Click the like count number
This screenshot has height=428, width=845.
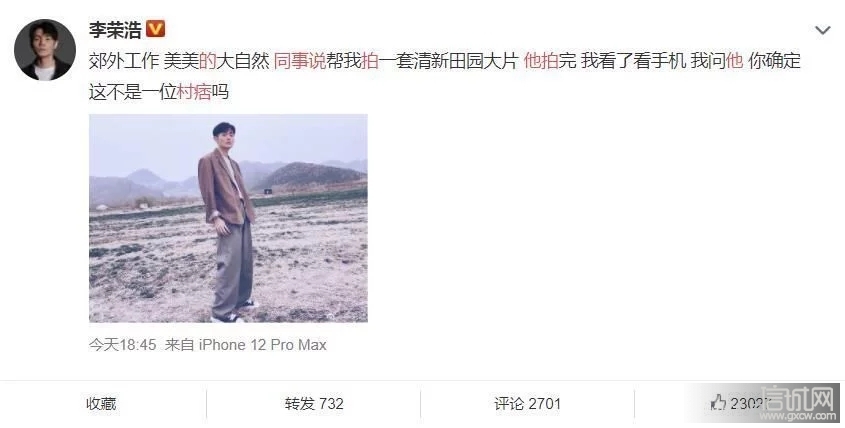(749, 403)
